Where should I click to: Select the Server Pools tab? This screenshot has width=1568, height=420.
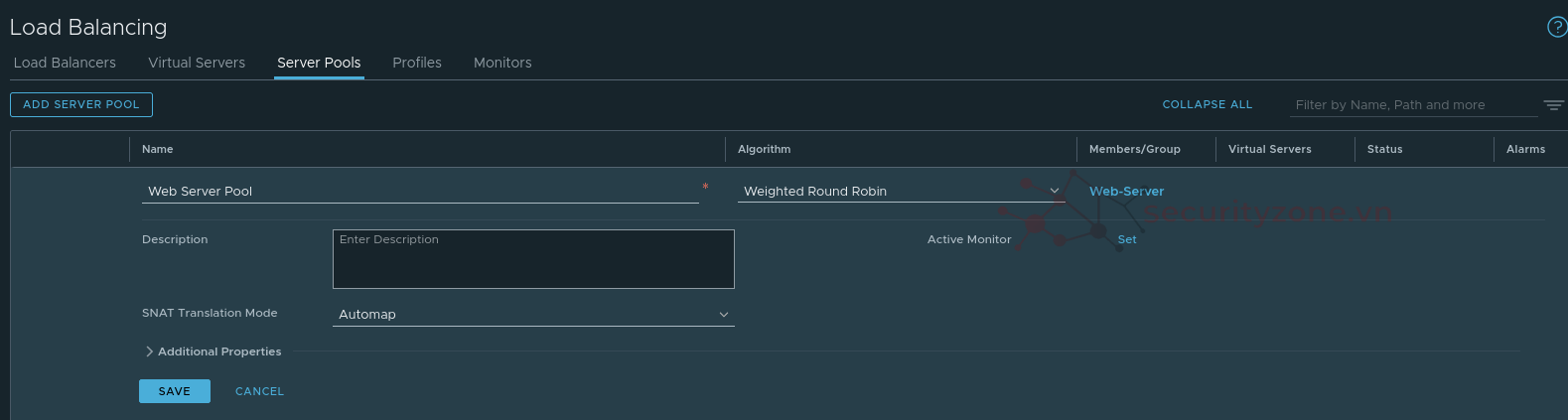point(319,63)
